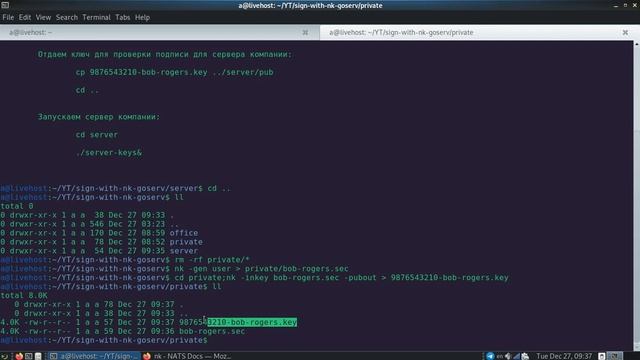Open the volume control tray icon

(x=508, y=356)
